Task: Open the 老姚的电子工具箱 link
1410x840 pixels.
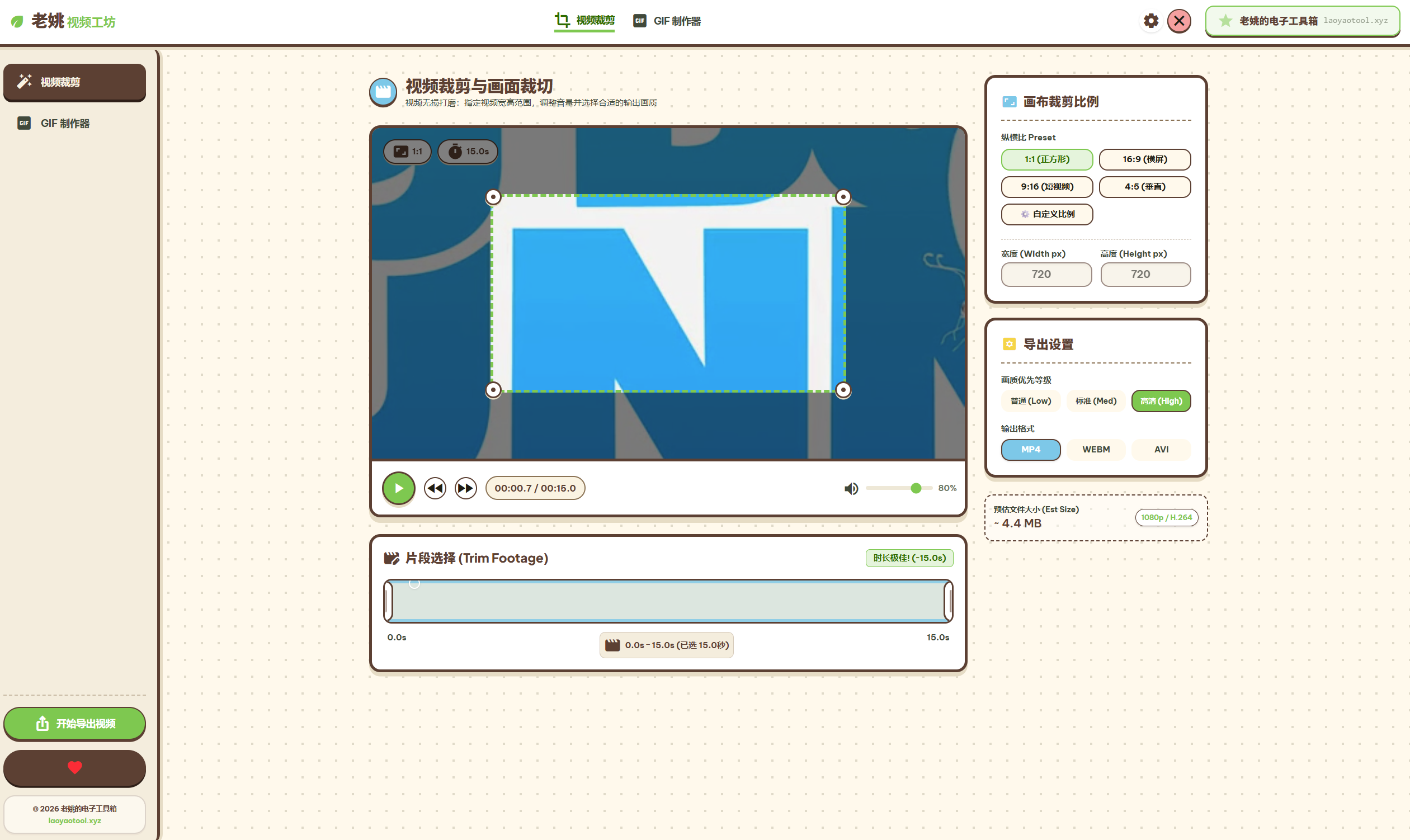Action: (1303, 21)
